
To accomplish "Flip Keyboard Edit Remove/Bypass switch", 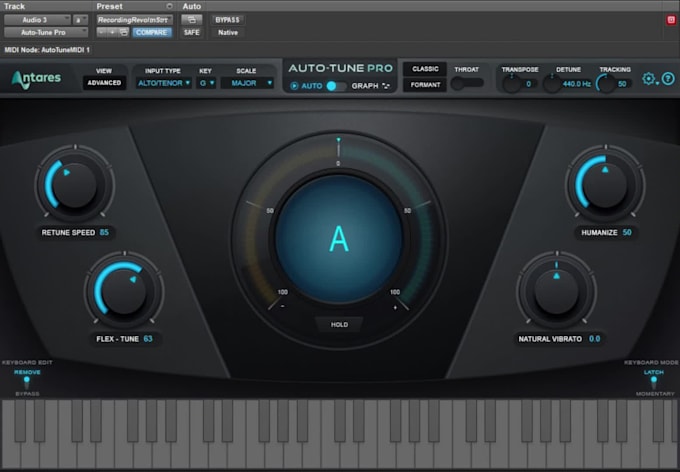I will [27, 383].
